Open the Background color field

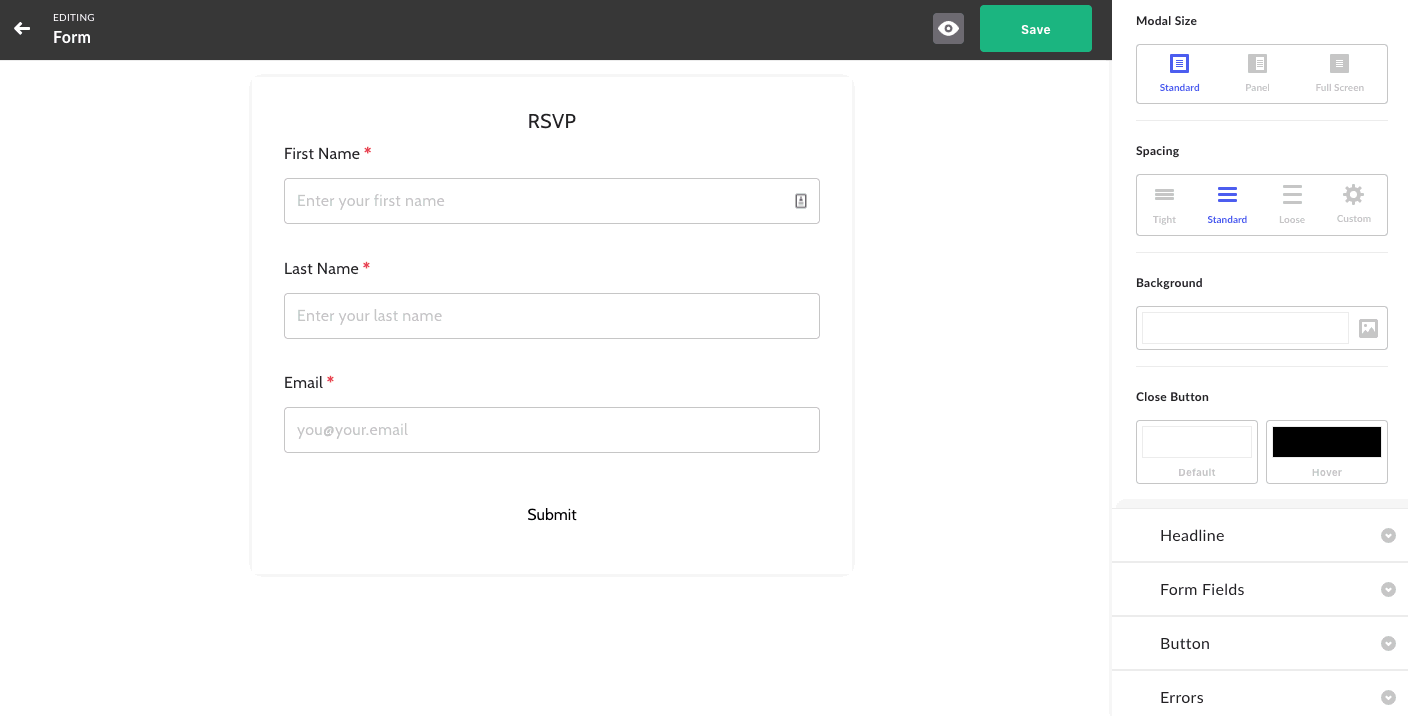coord(1245,328)
